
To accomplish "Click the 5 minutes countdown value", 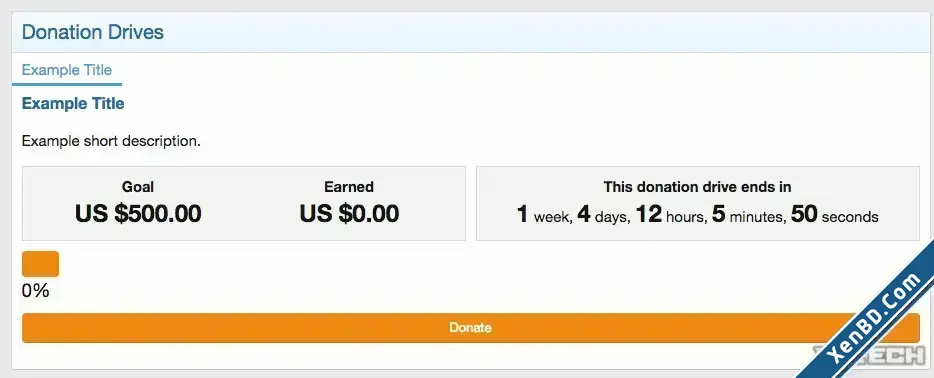I will tap(749, 215).
